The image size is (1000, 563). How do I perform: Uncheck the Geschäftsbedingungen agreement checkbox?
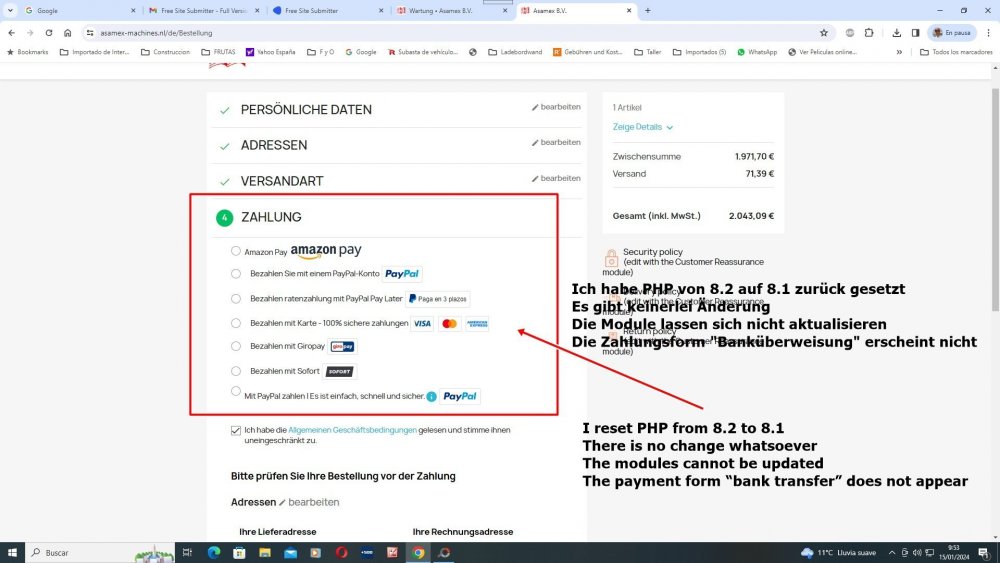pos(236,430)
